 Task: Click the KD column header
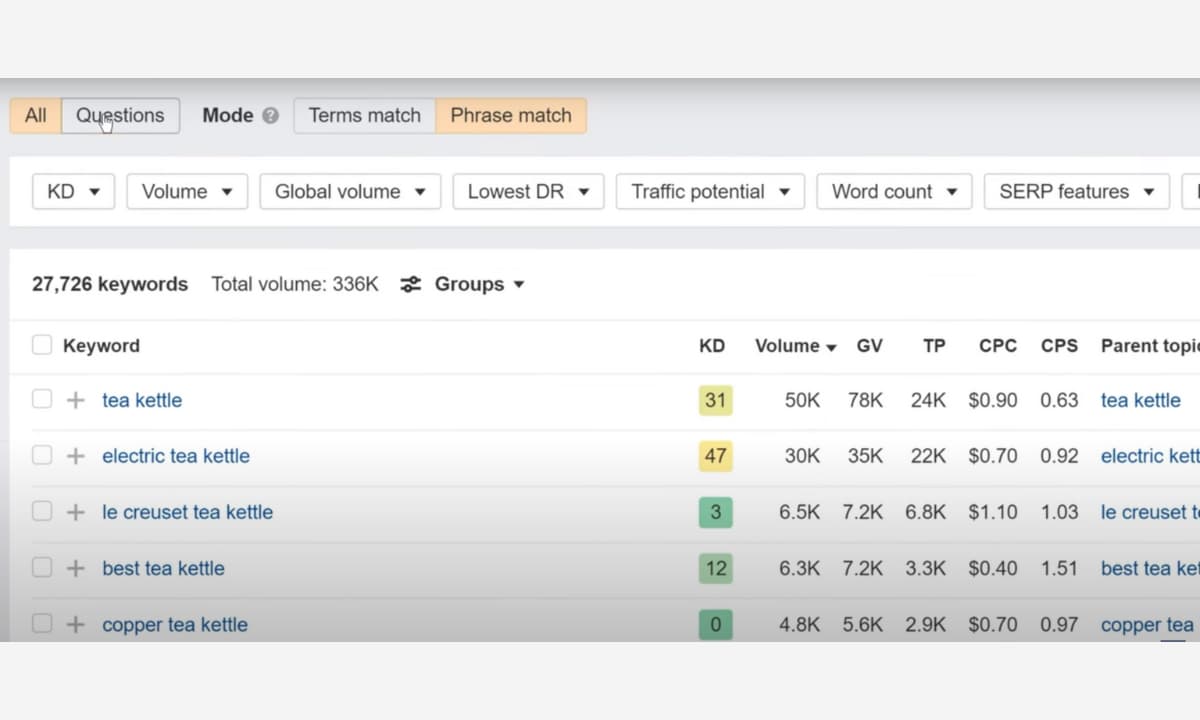tap(712, 346)
